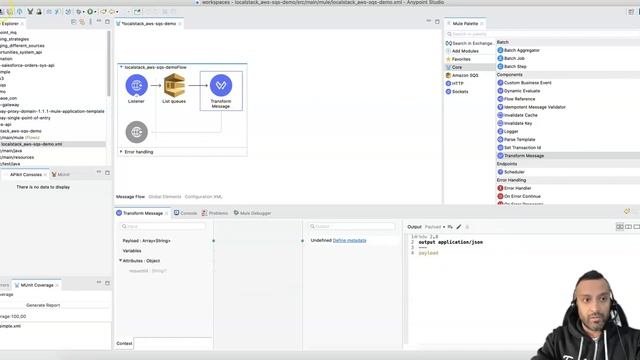The width and height of the screenshot is (640, 360).
Task: Click the input tree search field
Action: [162, 226]
